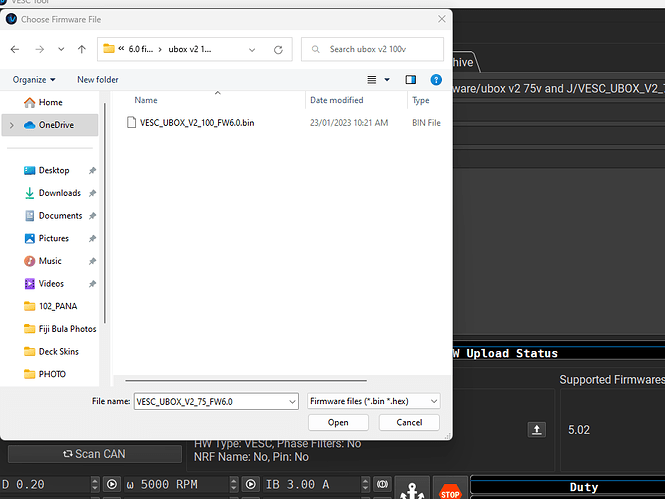Open file dialog help

coord(436,80)
